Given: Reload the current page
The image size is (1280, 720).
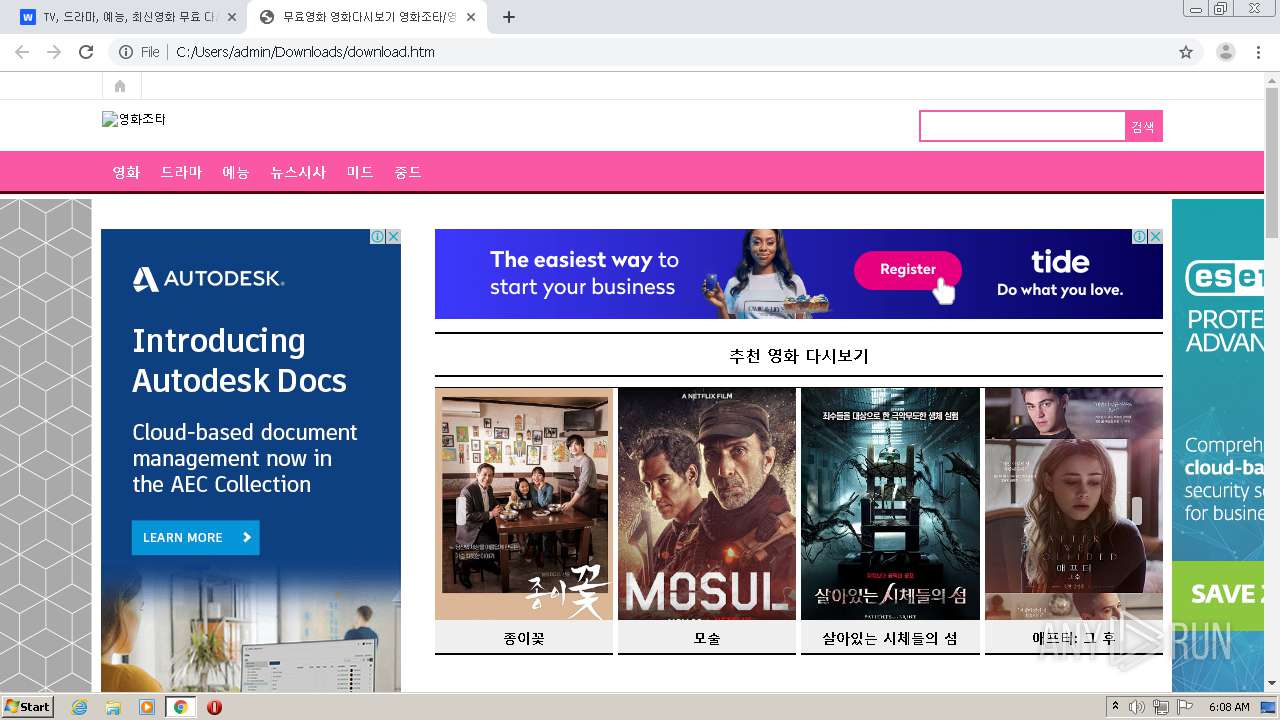Looking at the screenshot, I should click(86, 52).
